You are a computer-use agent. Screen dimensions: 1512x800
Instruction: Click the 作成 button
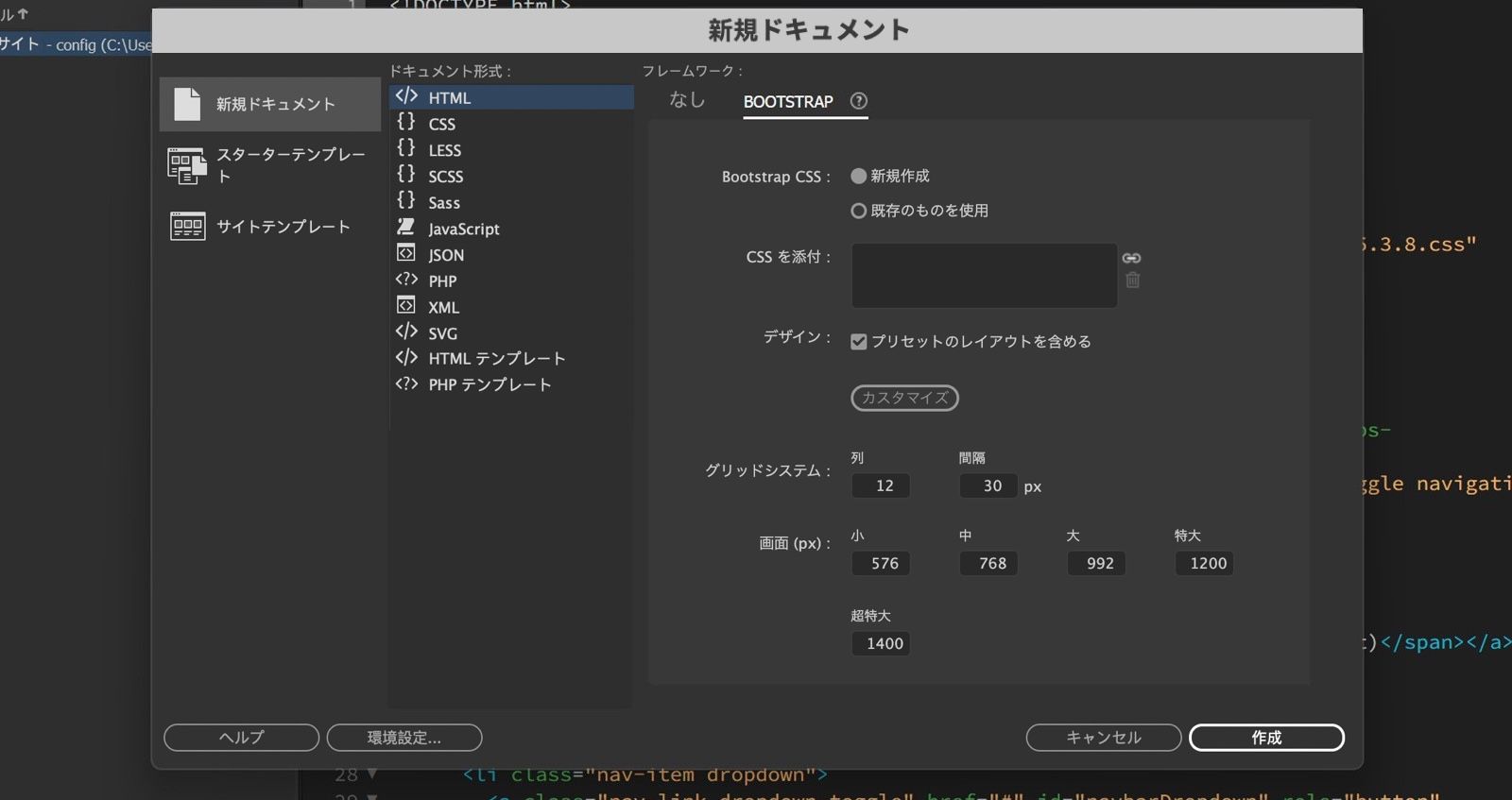(x=1266, y=738)
